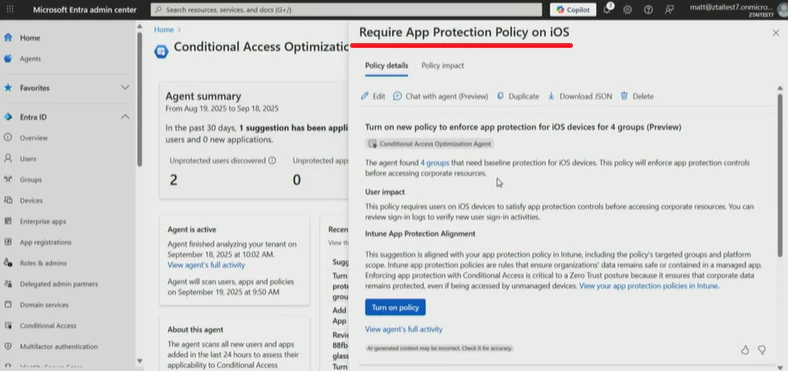Switch to the Policy details tab
Screen dimensions: 788x371
point(386,66)
